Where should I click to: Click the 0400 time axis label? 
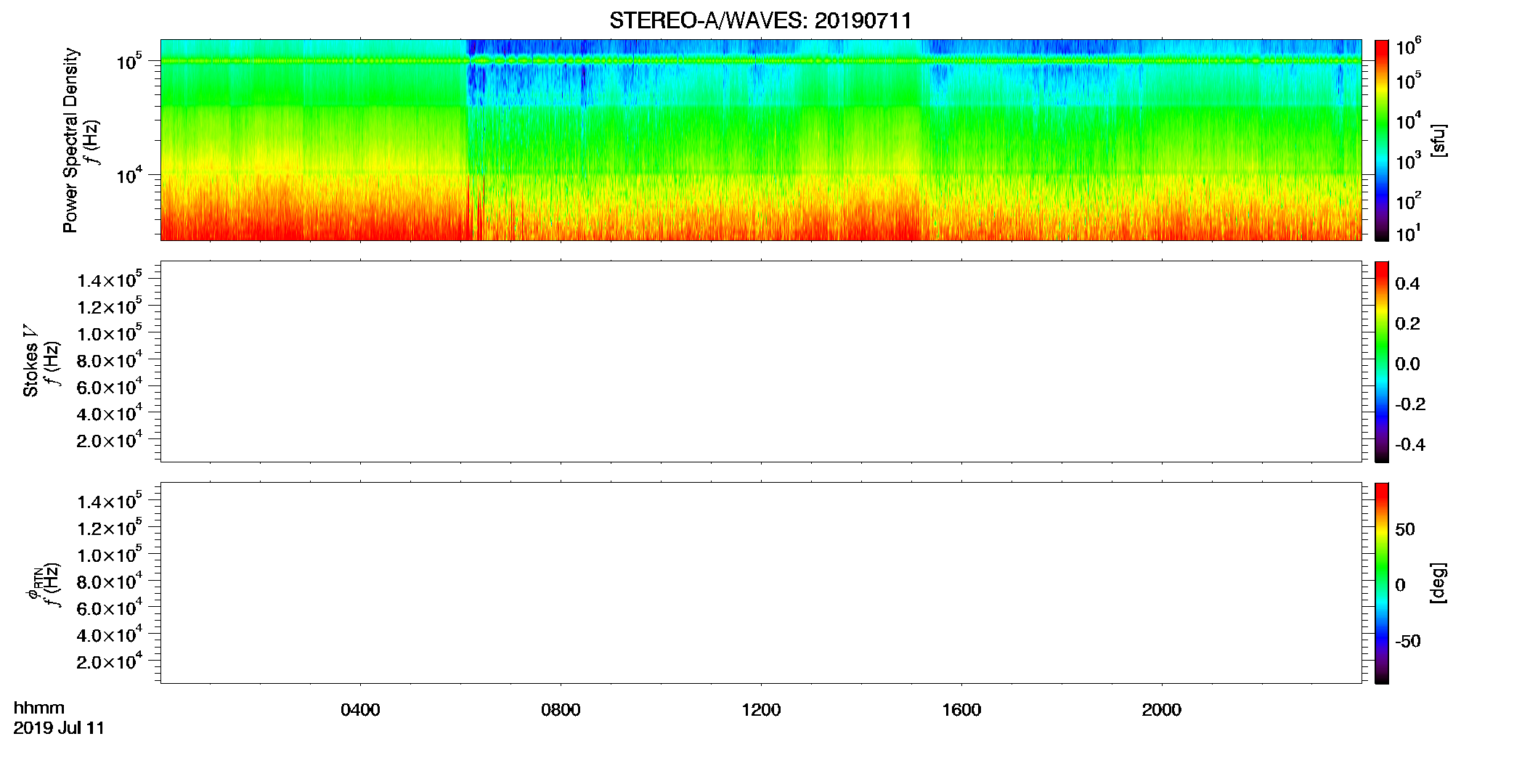pos(360,710)
